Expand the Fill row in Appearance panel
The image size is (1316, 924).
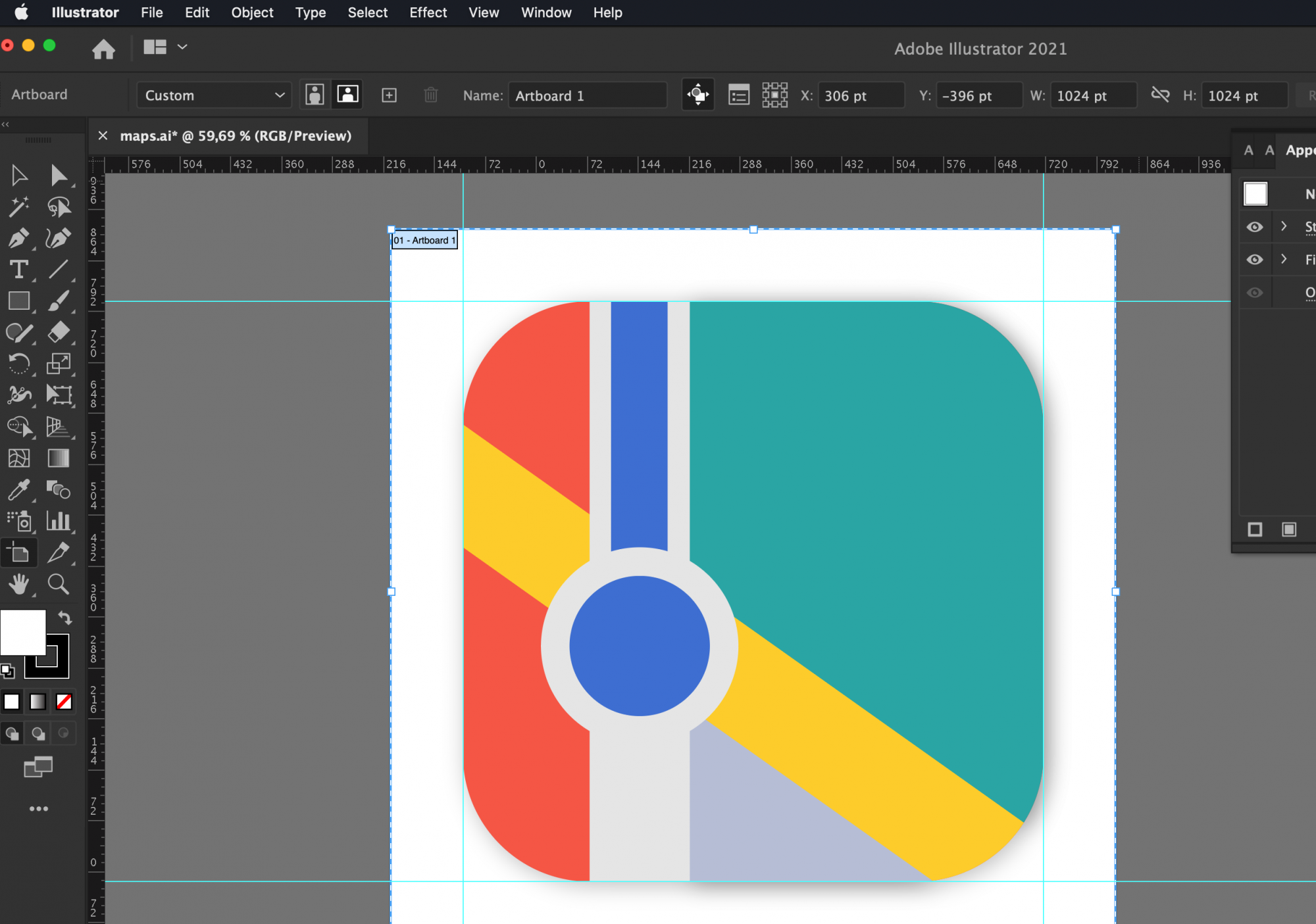[x=1284, y=259]
